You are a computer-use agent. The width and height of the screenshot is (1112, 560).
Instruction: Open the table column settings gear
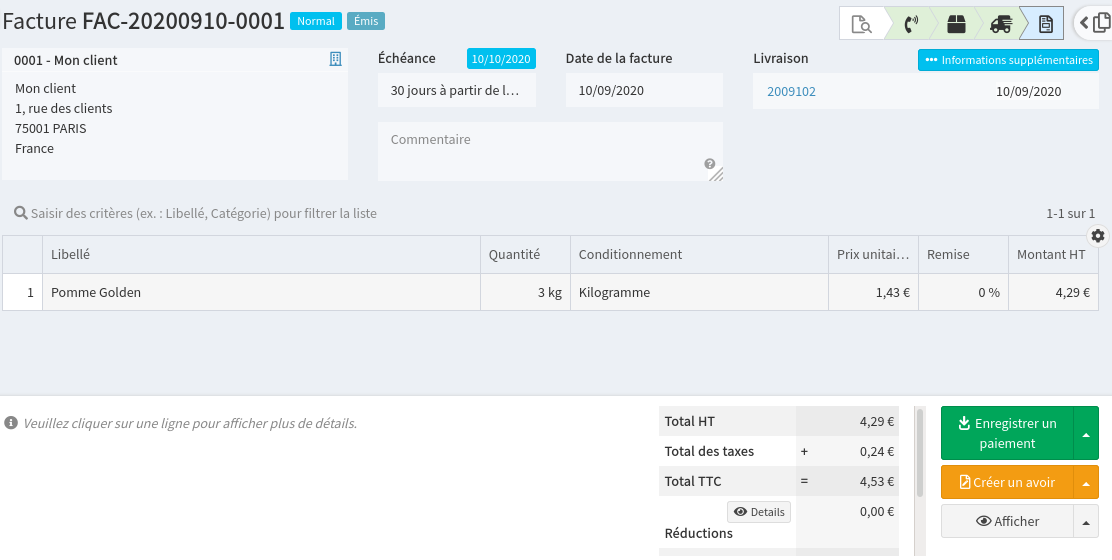pos(1098,235)
